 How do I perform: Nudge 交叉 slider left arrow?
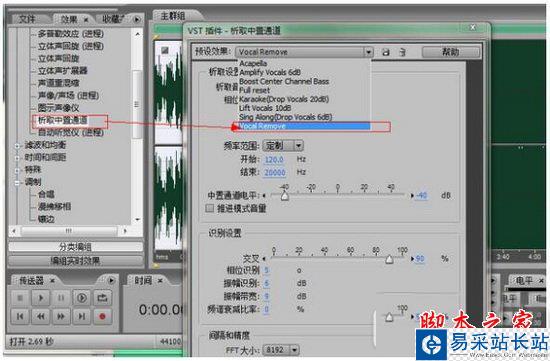coord(264,259)
